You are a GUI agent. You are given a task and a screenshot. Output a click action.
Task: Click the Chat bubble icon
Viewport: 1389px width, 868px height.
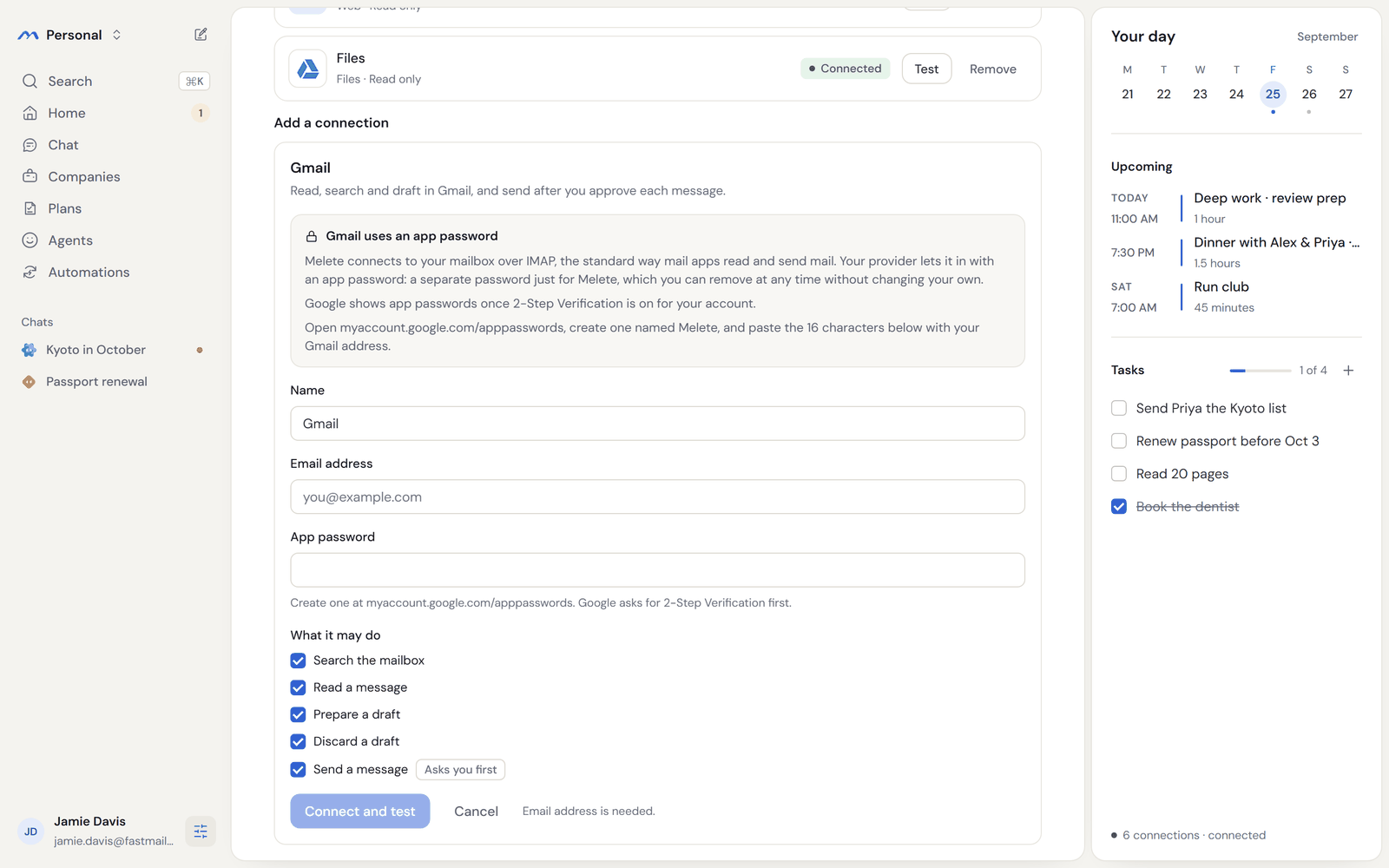click(x=30, y=145)
